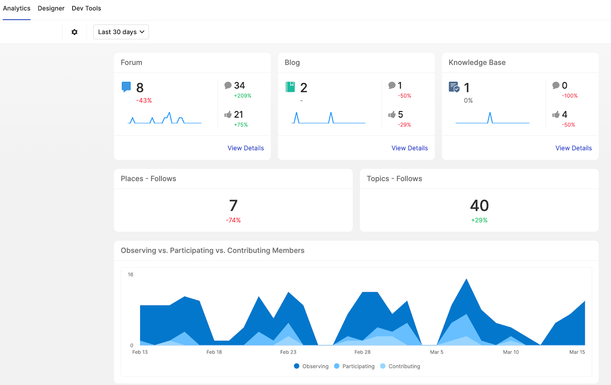Click the Knowledge Base document icon
The width and height of the screenshot is (611, 385).
coord(454,87)
